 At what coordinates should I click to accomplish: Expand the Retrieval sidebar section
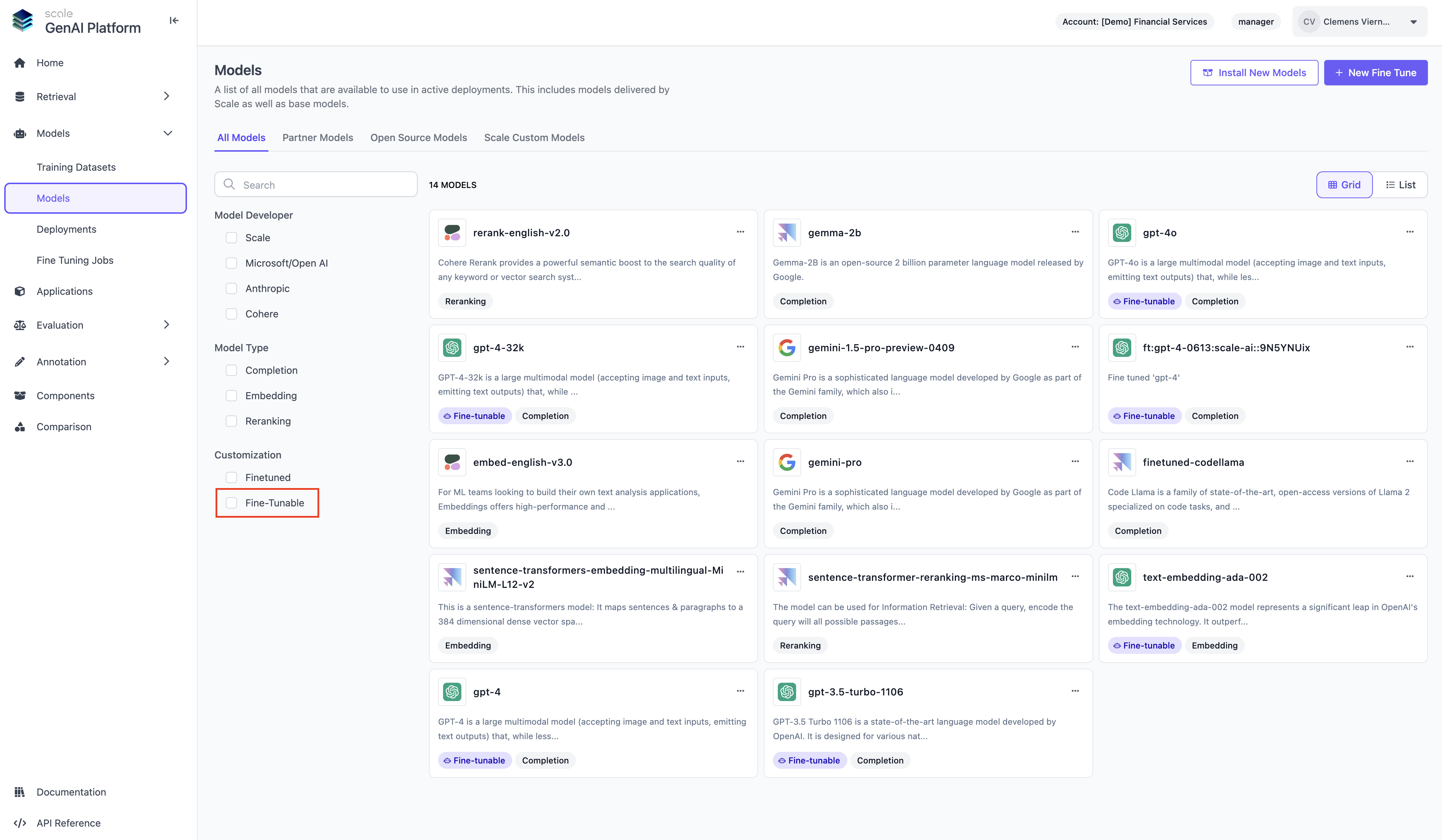[x=166, y=96]
